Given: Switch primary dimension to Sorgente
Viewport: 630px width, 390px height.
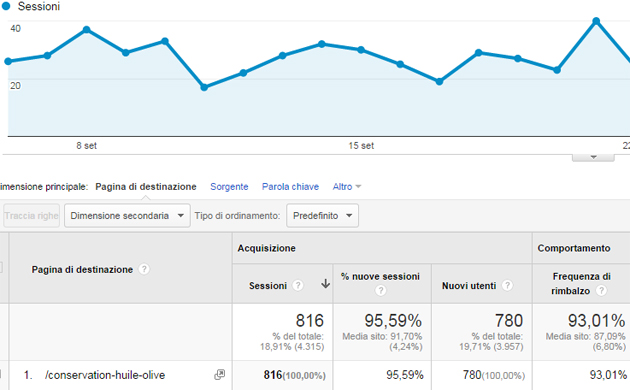Looking at the screenshot, I should (229, 187).
